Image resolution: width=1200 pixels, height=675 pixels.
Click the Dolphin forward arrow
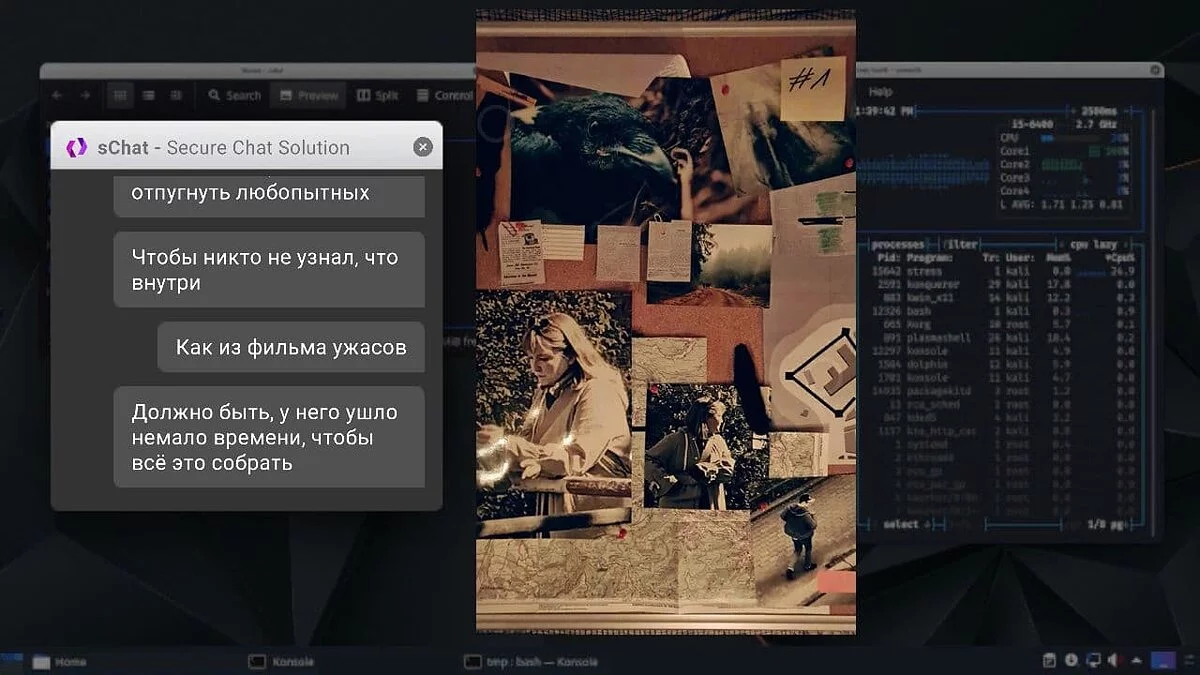85,95
